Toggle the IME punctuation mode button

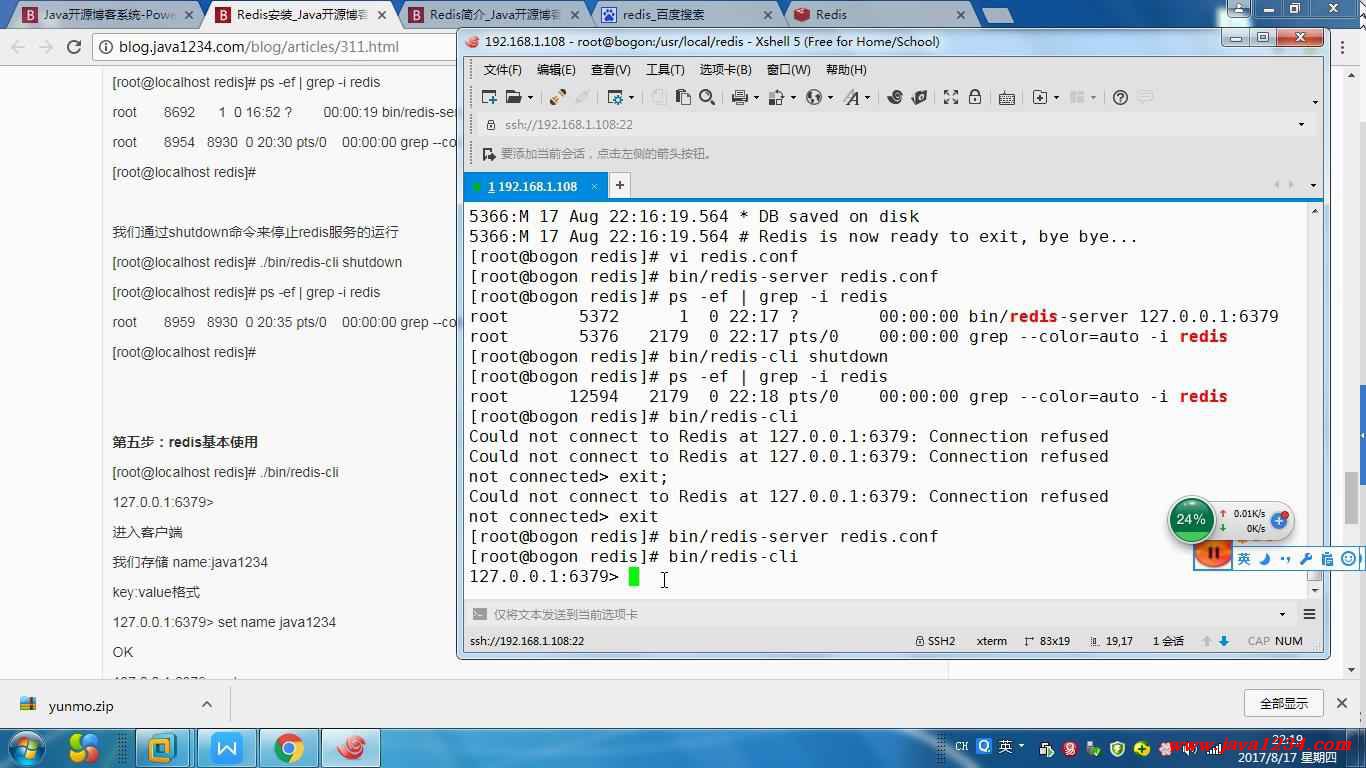pyautogui.click(x=1285, y=559)
